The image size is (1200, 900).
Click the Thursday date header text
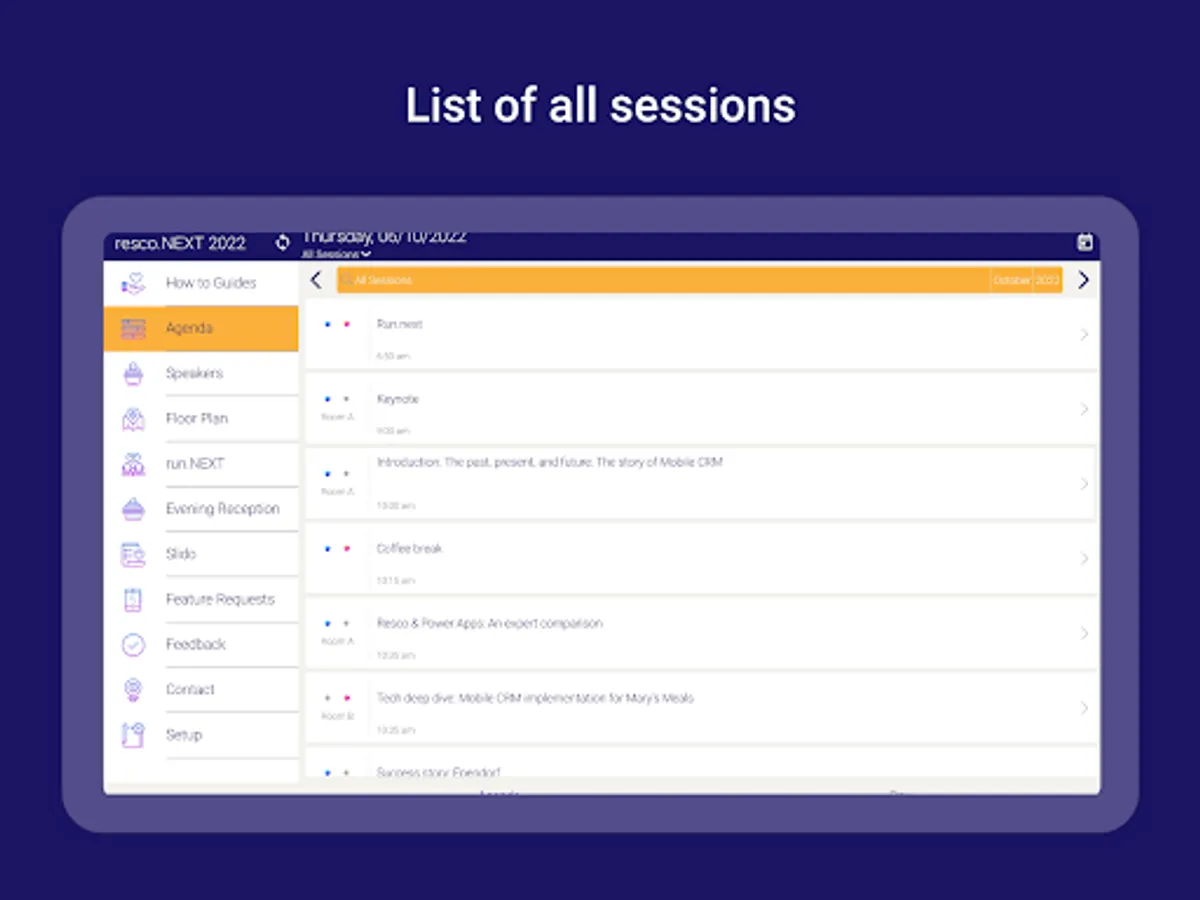pyautogui.click(x=384, y=237)
